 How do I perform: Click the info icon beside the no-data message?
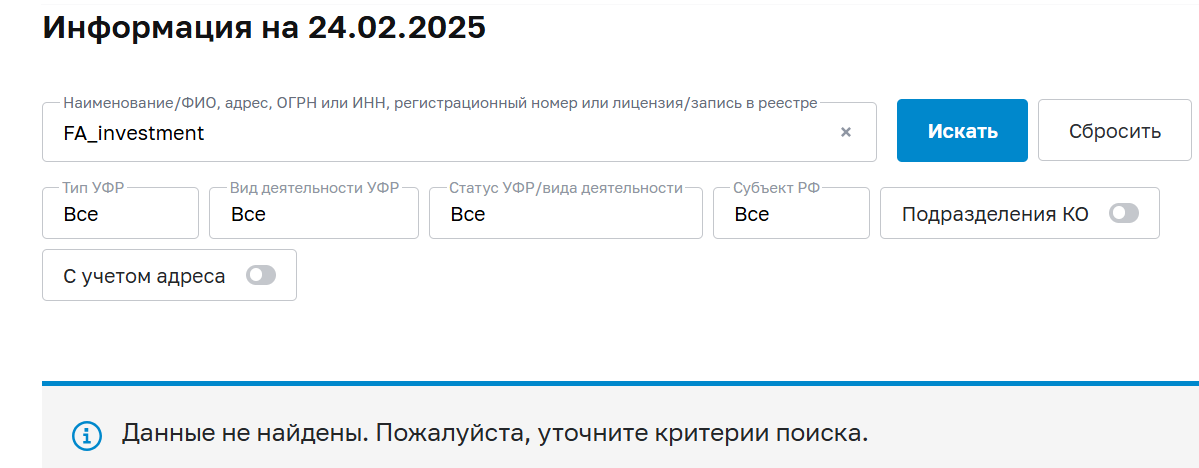pyautogui.click(x=87, y=435)
